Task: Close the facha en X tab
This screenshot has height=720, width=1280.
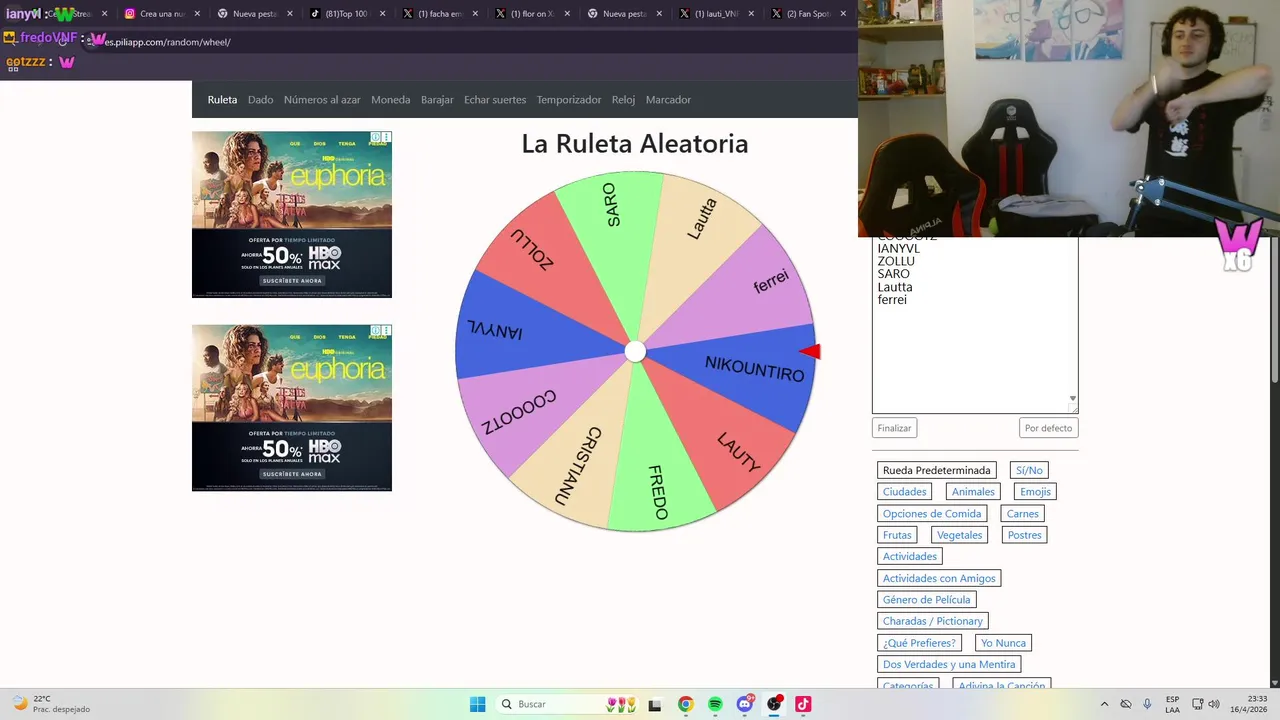Action: pos(475,14)
